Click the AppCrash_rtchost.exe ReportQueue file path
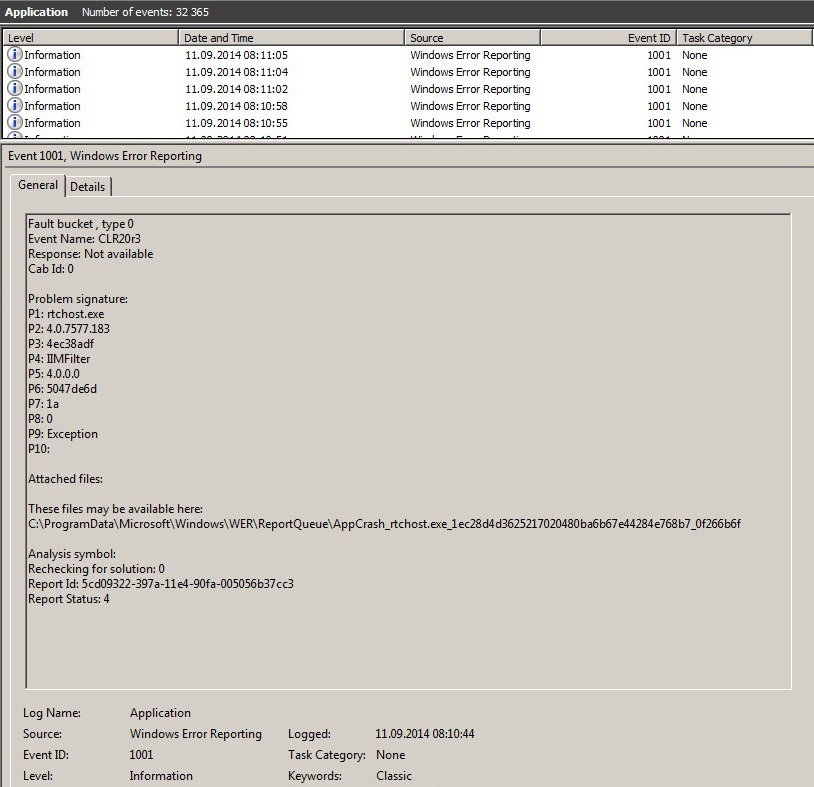 click(384, 524)
